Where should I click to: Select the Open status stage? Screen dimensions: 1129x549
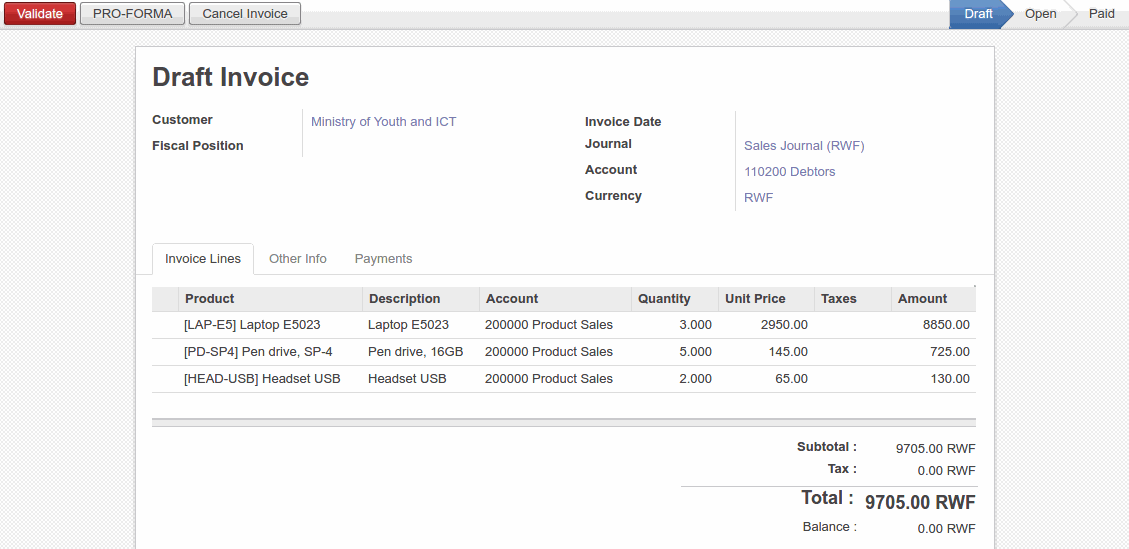click(1040, 14)
